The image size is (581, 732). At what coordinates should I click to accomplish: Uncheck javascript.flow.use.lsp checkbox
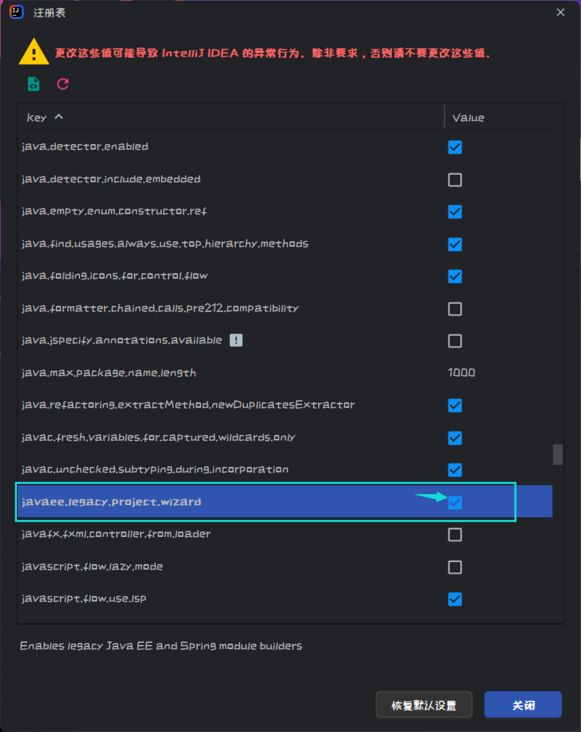(x=455, y=599)
